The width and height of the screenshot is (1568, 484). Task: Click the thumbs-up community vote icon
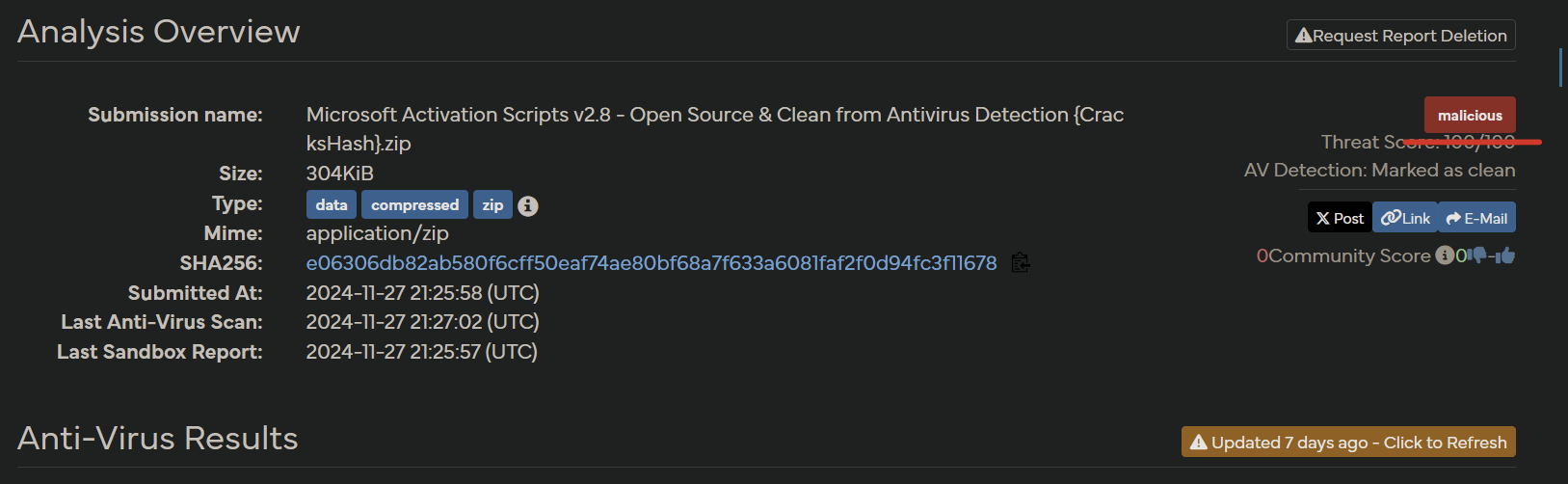(x=1506, y=255)
